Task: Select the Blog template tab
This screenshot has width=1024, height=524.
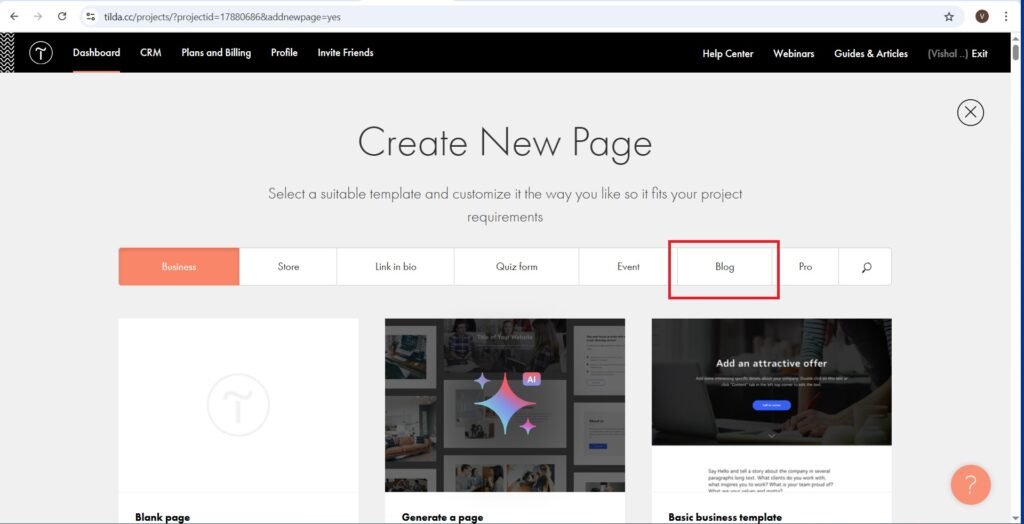Action: tap(724, 267)
